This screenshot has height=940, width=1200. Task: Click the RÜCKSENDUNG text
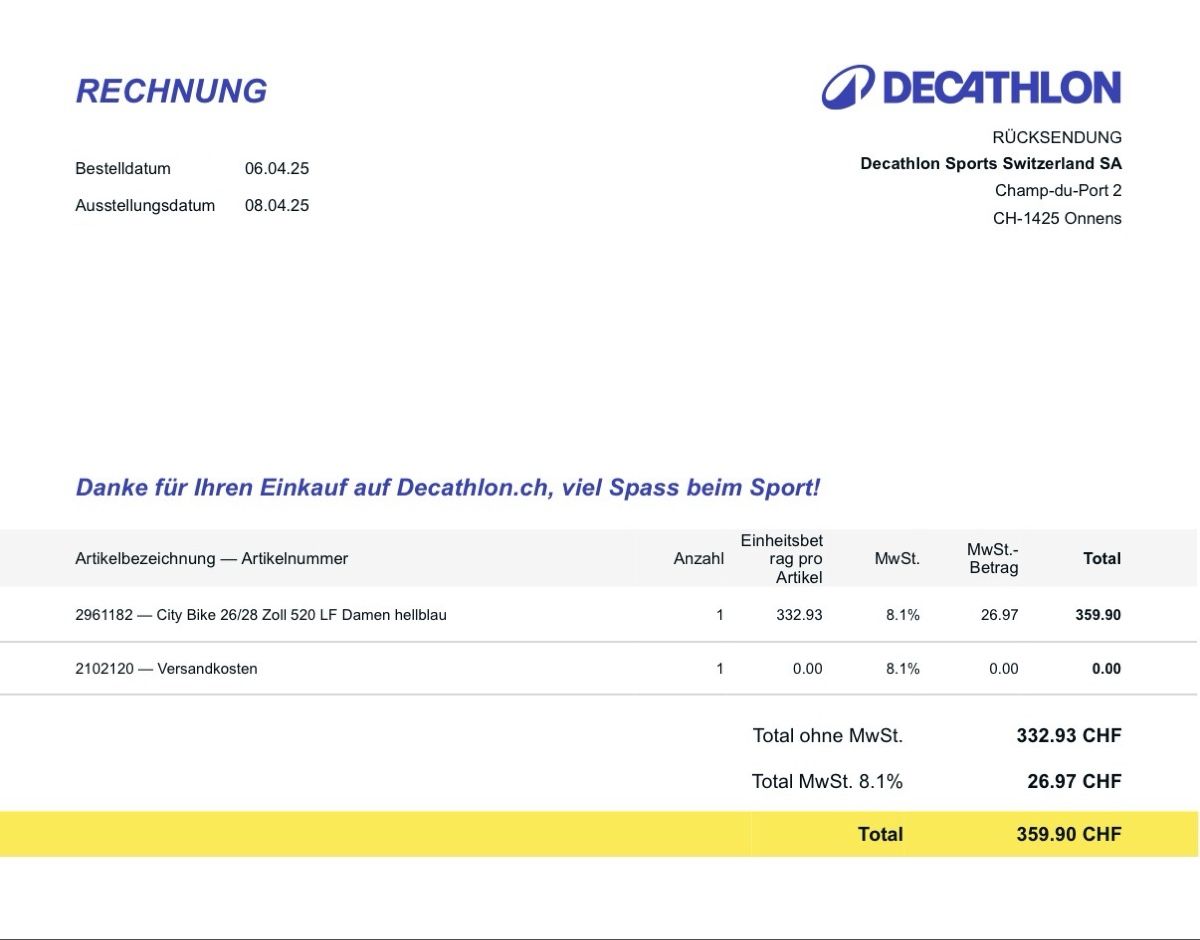[1057, 137]
